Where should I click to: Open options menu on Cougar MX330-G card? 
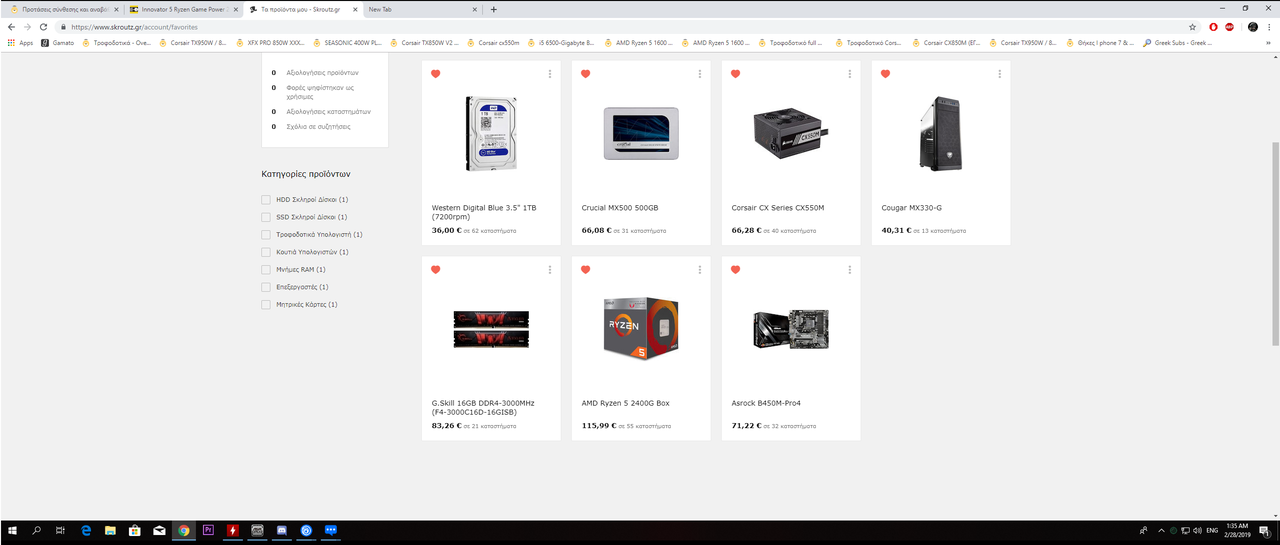coord(1000,74)
